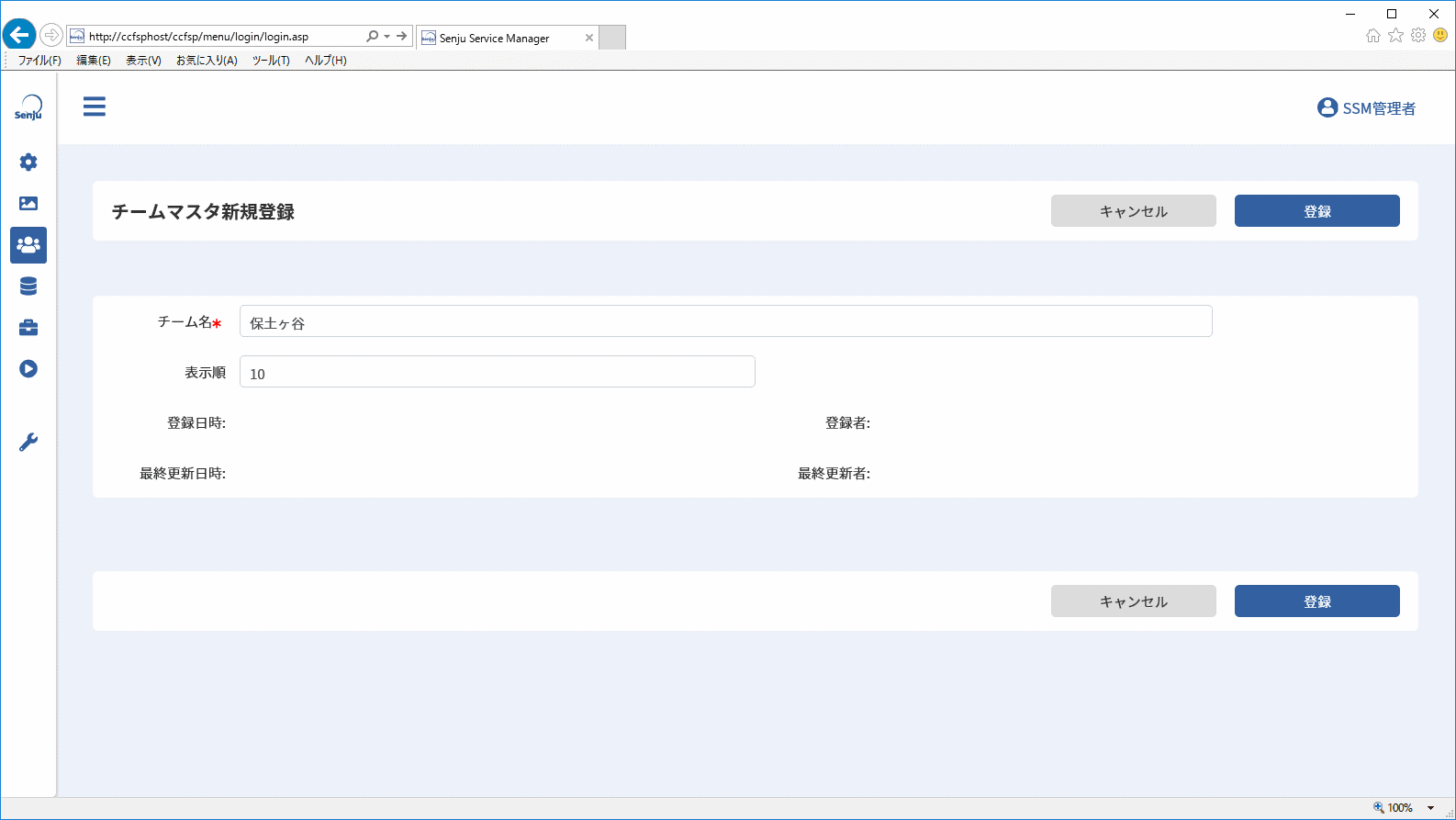The width and height of the screenshot is (1456, 820).
Task: Click the browser back arrow button
Action: click(x=19, y=36)
